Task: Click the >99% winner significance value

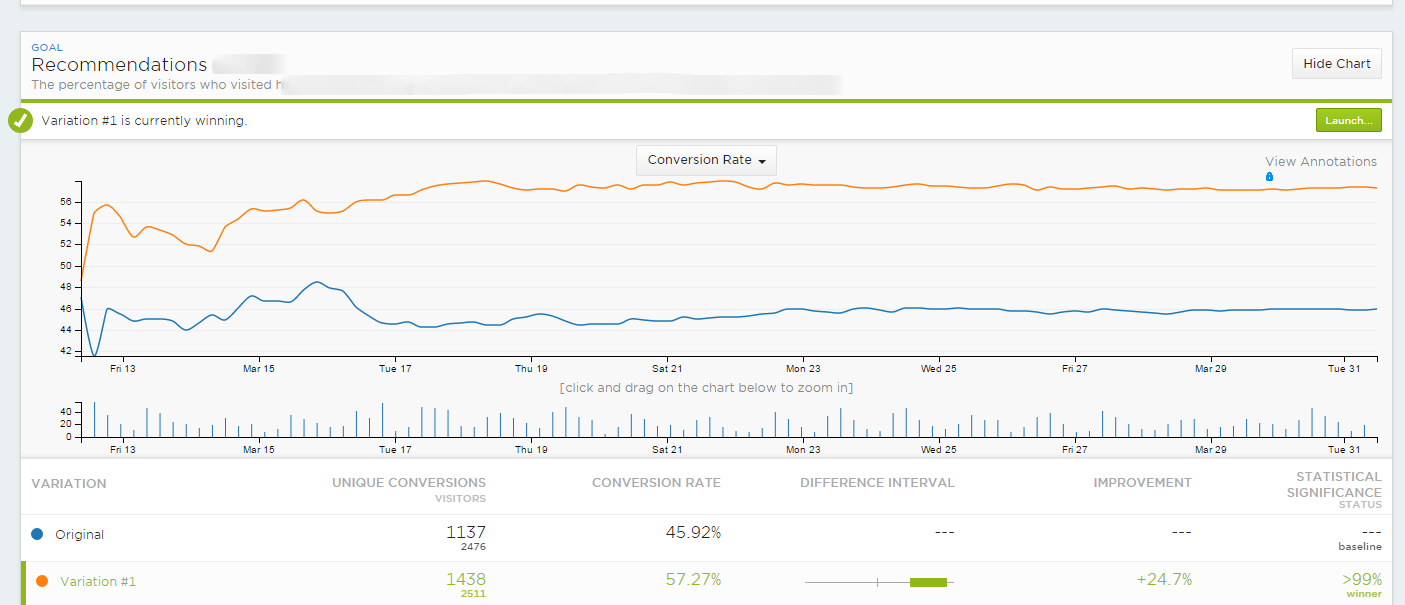Action: 1361,580
